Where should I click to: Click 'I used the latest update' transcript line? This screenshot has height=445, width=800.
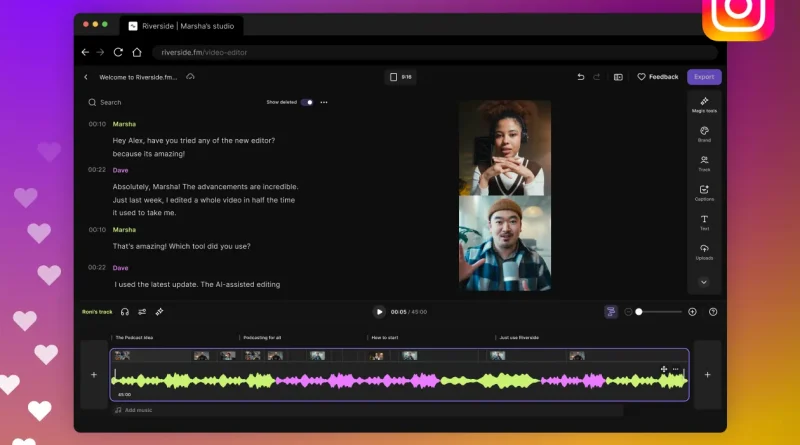pos(197,285)
